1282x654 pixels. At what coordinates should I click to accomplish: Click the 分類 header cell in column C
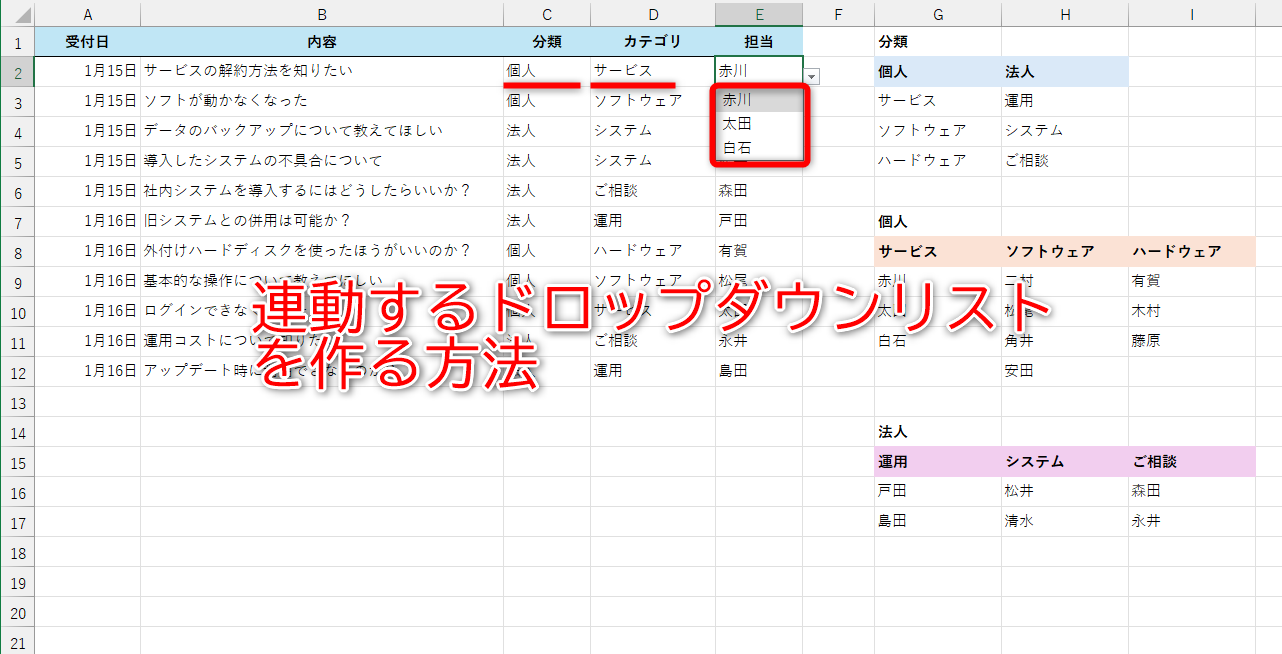pos(546,42)
